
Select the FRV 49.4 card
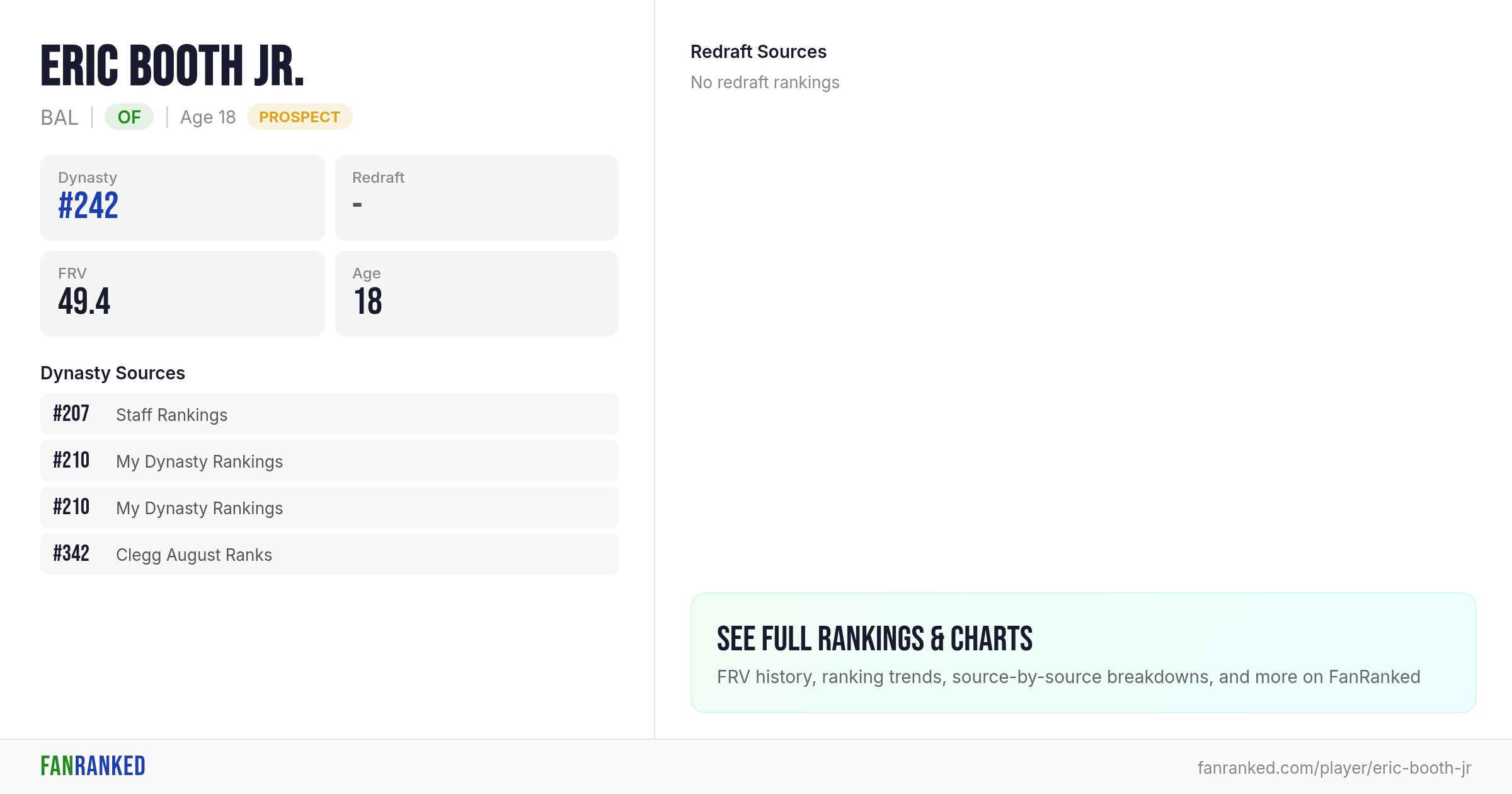coord(183,294)
